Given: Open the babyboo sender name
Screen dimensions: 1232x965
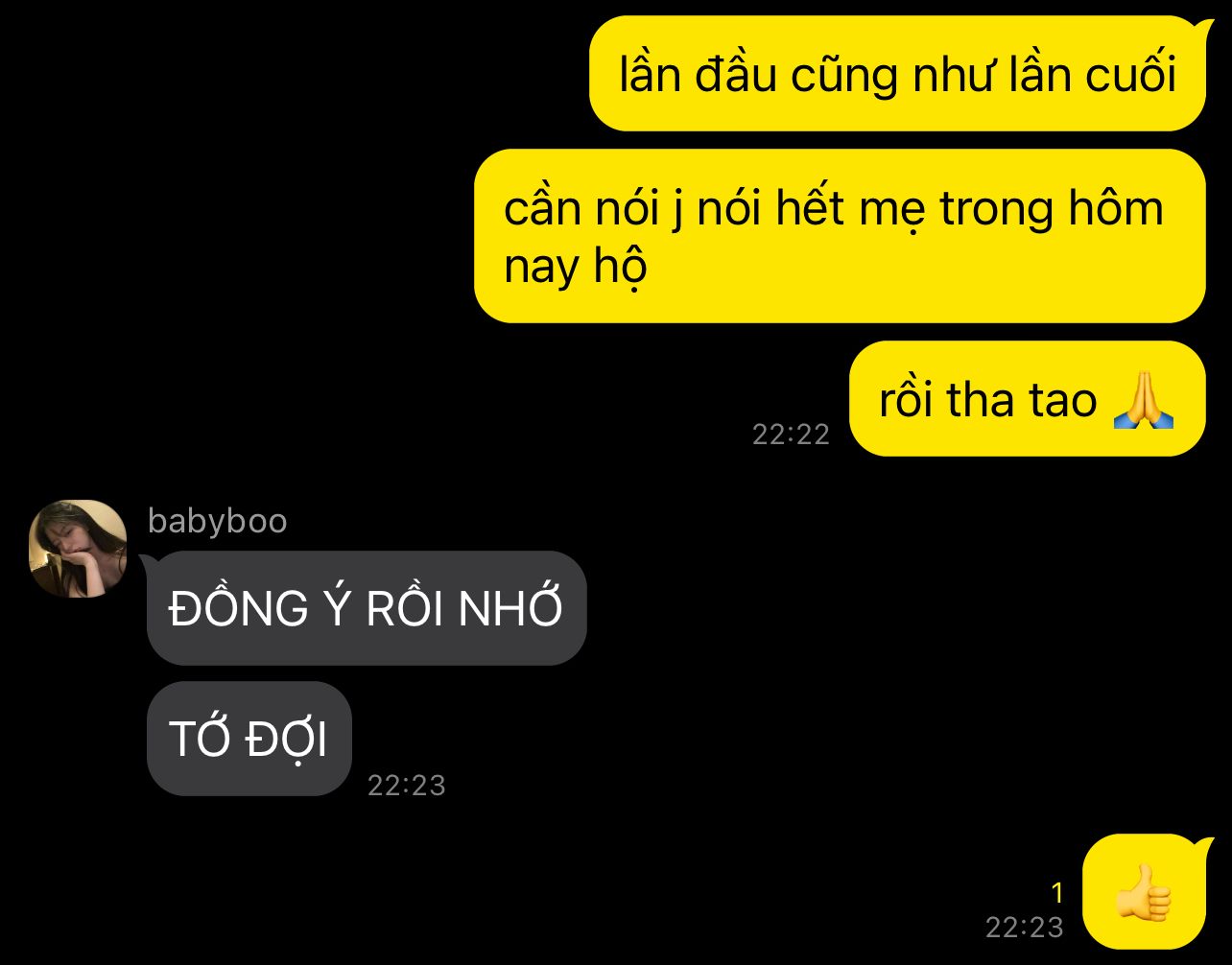Looking at the screenshot, I should (218, 521).
